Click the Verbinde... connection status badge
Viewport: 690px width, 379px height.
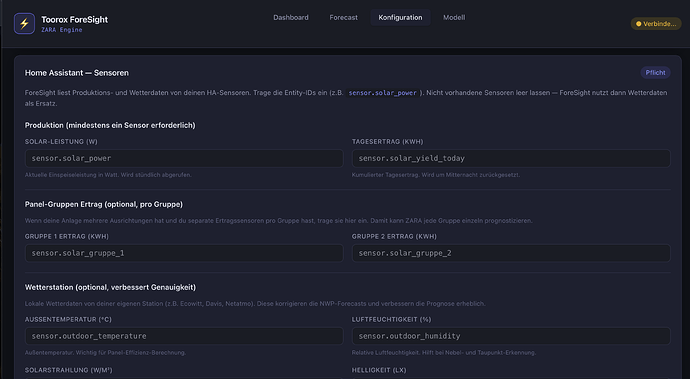[x=656, y=24]
